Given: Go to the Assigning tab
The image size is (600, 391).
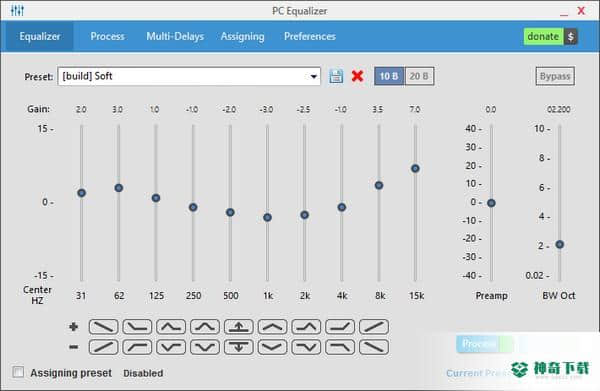Looking at the screenshot, I should click(243, 36).
